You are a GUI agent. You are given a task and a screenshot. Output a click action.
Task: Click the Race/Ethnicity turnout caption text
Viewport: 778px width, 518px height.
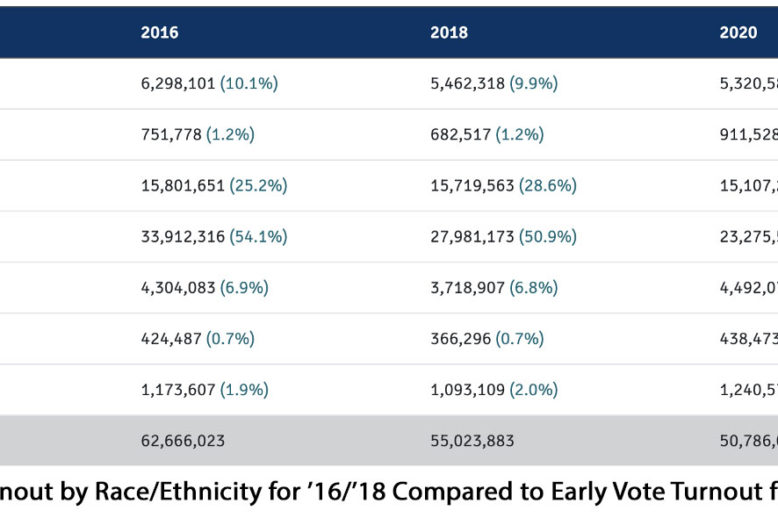point(389,492)
